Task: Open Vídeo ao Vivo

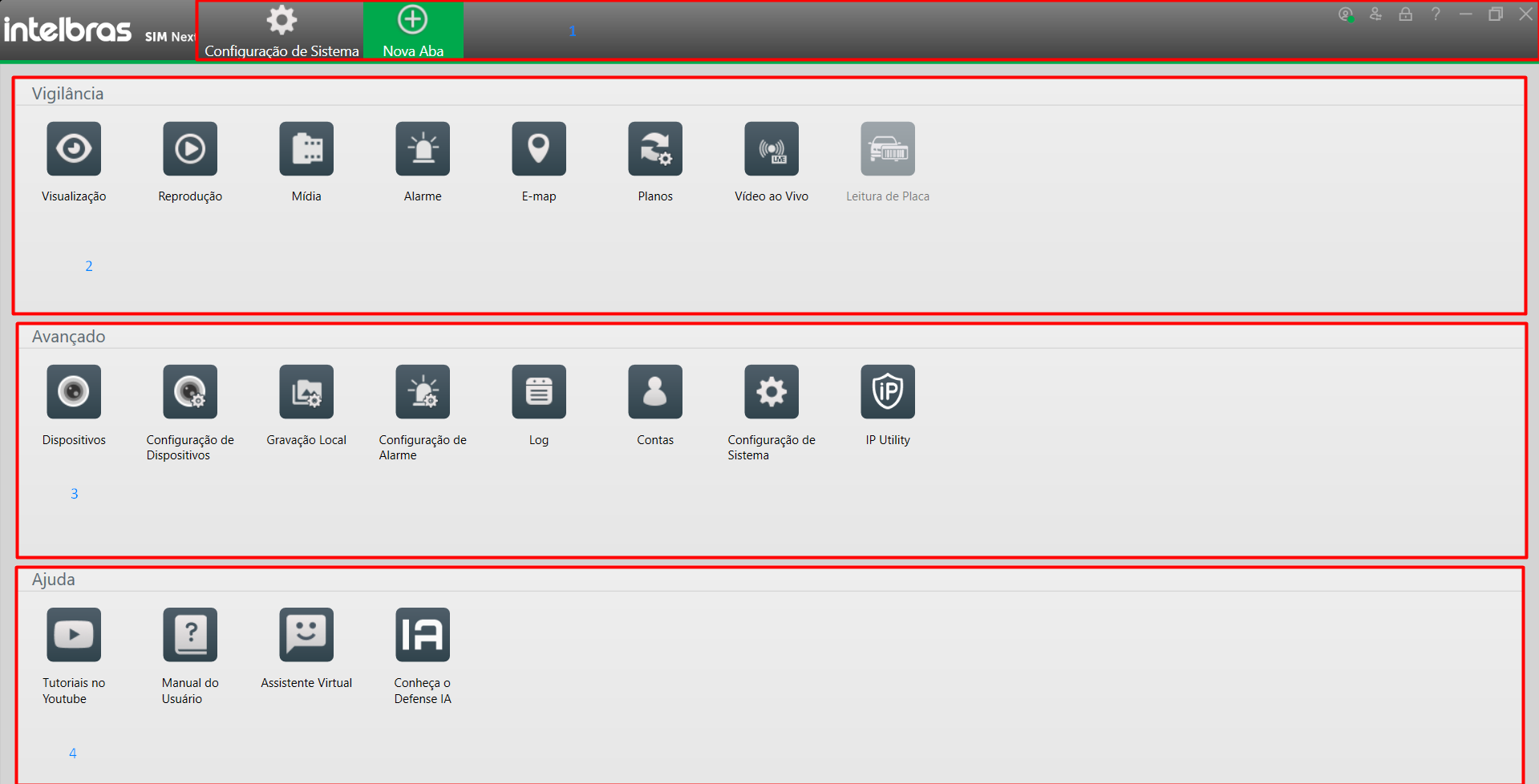Action: [772, 149]
